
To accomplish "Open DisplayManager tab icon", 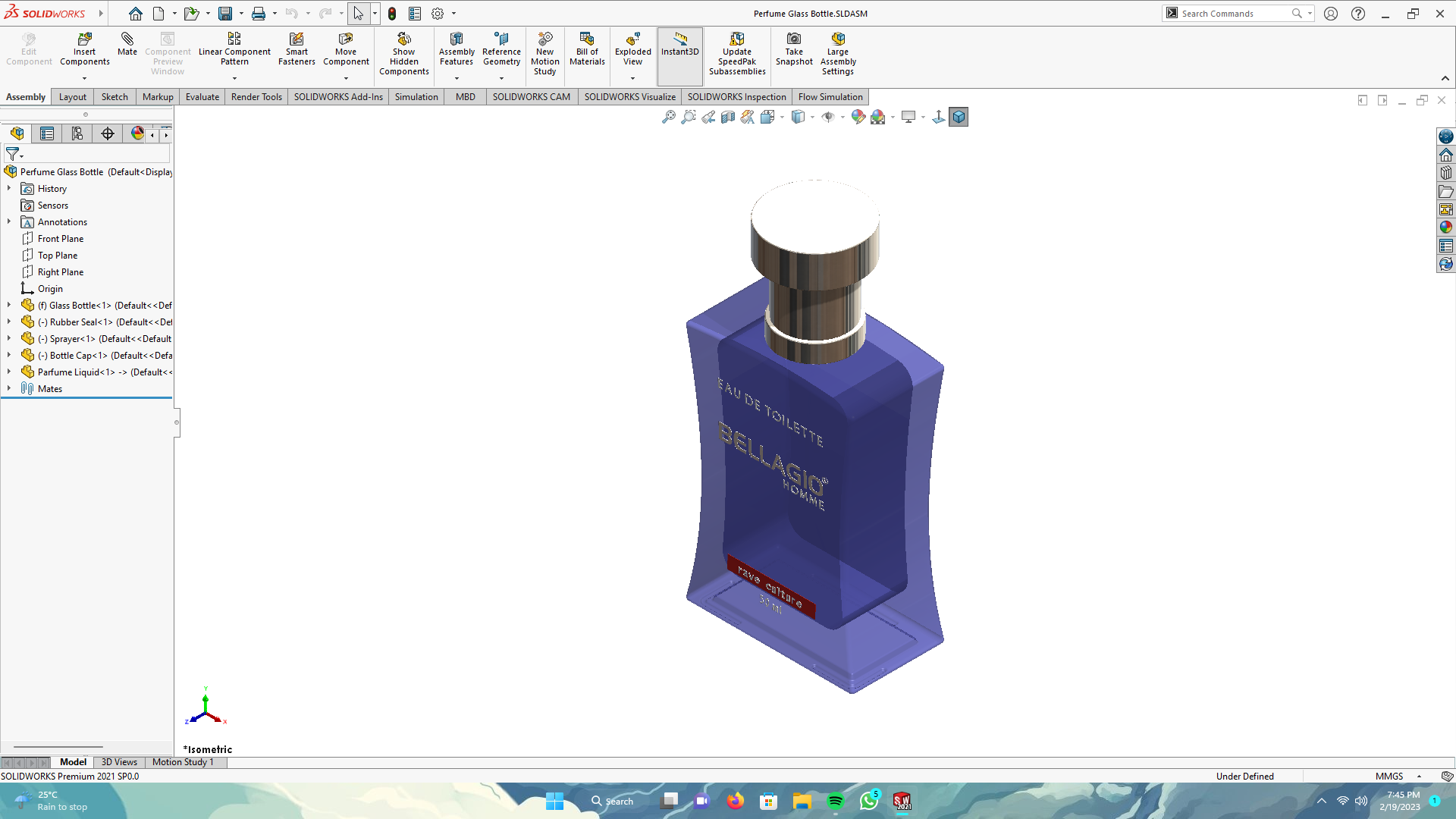I will (x=137, y=133).
